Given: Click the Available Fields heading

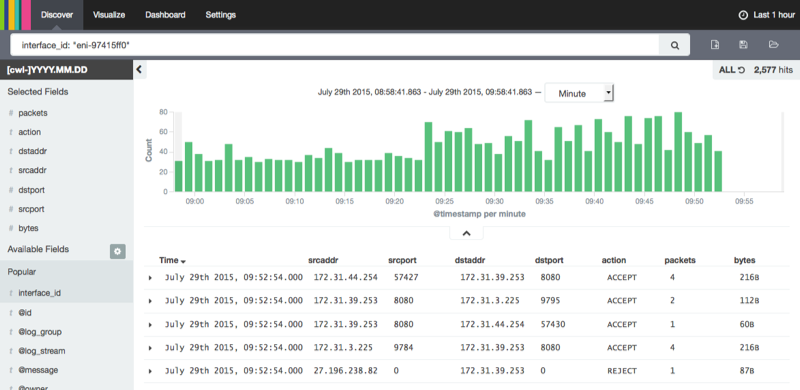Looking at the screenshot, I should tap(38, 249).
